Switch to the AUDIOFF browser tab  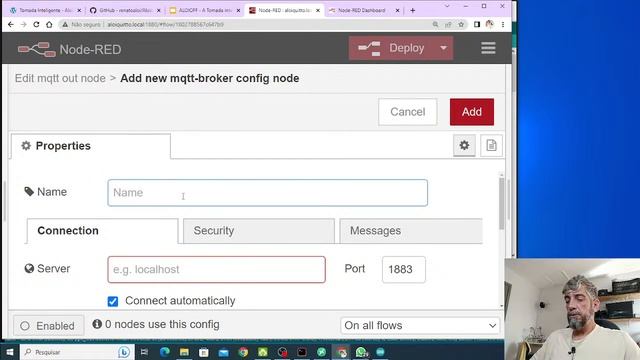[205, 10]
